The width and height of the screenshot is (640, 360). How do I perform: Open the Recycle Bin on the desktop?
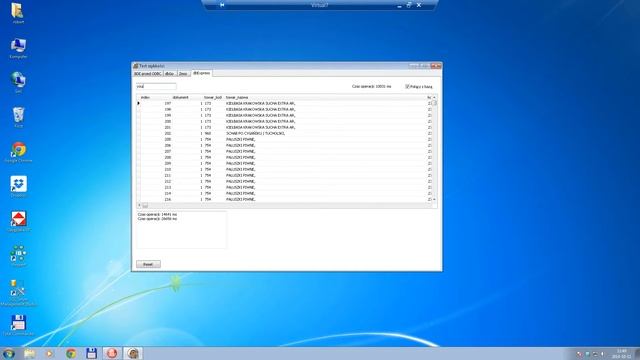18,117
